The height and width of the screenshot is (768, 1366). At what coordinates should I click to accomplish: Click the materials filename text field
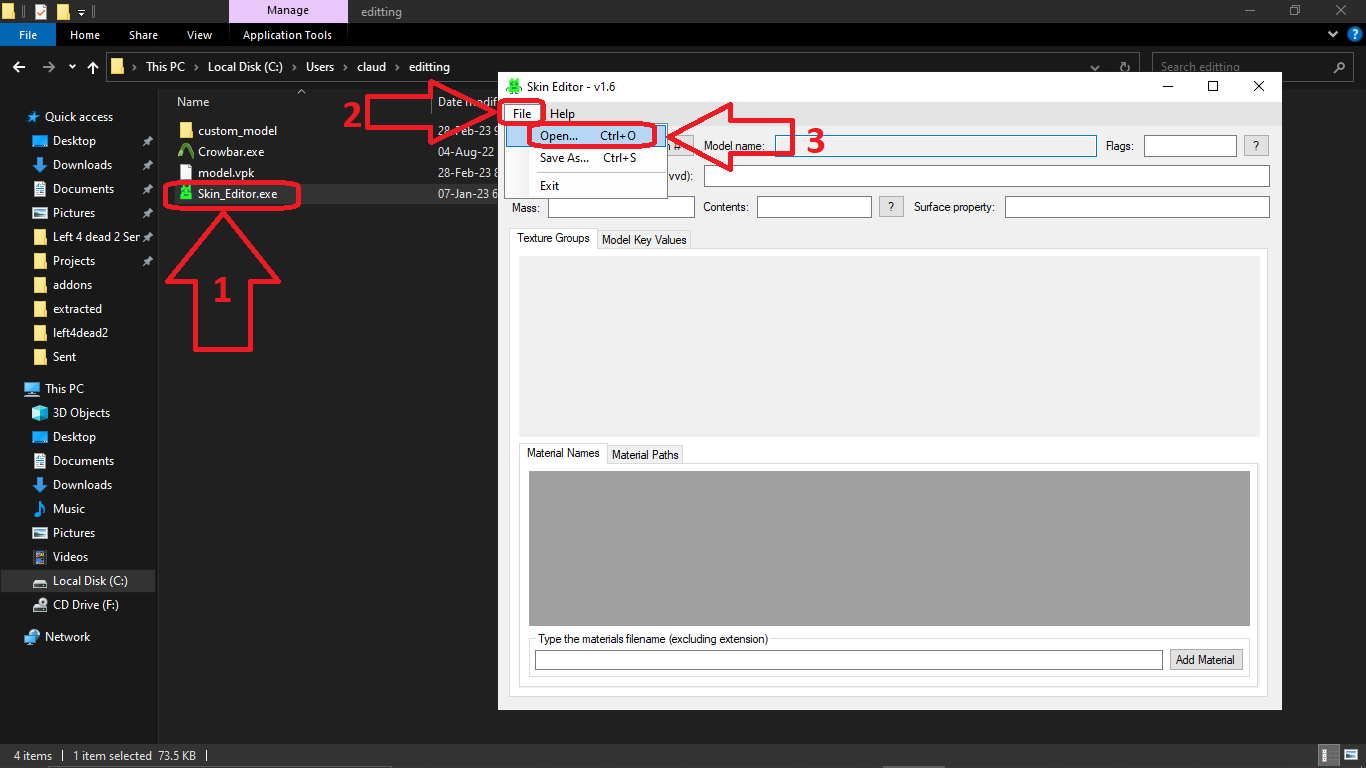[x=849, y=660]
